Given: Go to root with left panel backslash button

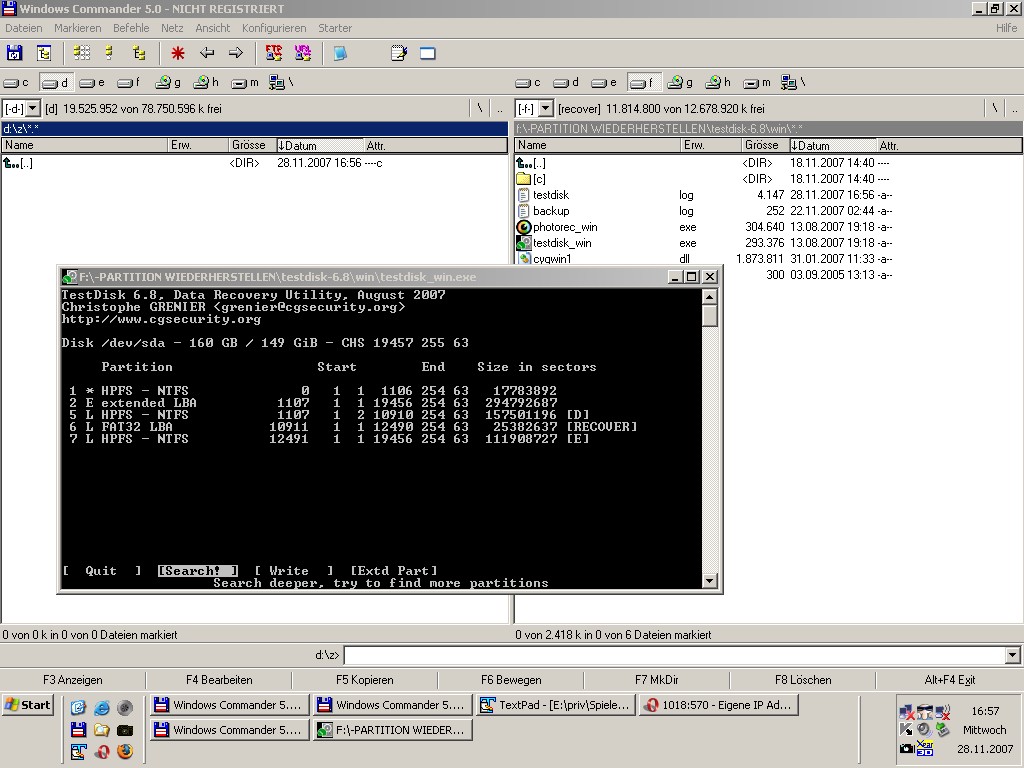Looking at the screenshot, I should [481, 108].
